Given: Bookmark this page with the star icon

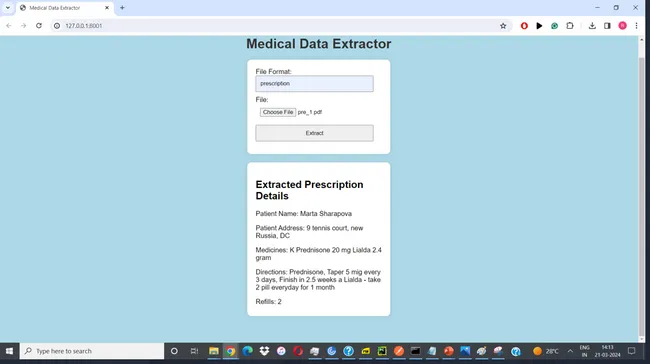Looking at the screenshot, I should tap(503, 26).
